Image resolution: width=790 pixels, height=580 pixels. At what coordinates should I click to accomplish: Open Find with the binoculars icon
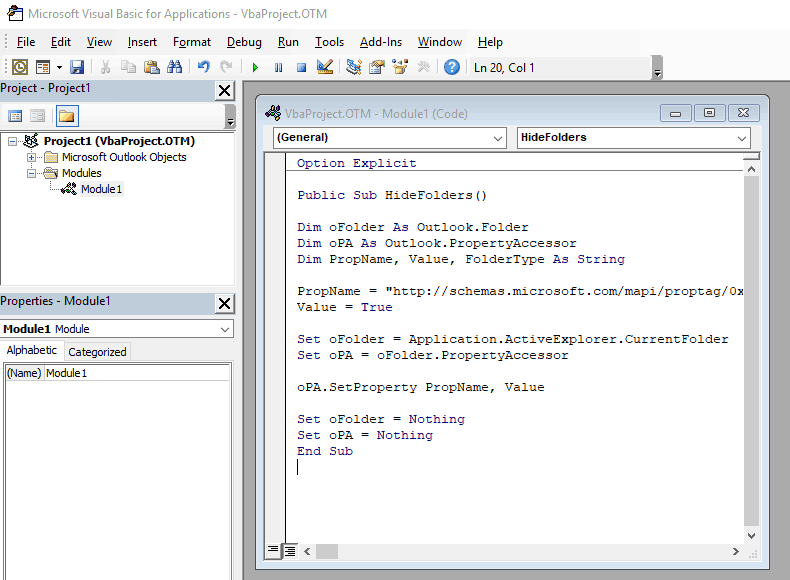(x=174, y=67)
